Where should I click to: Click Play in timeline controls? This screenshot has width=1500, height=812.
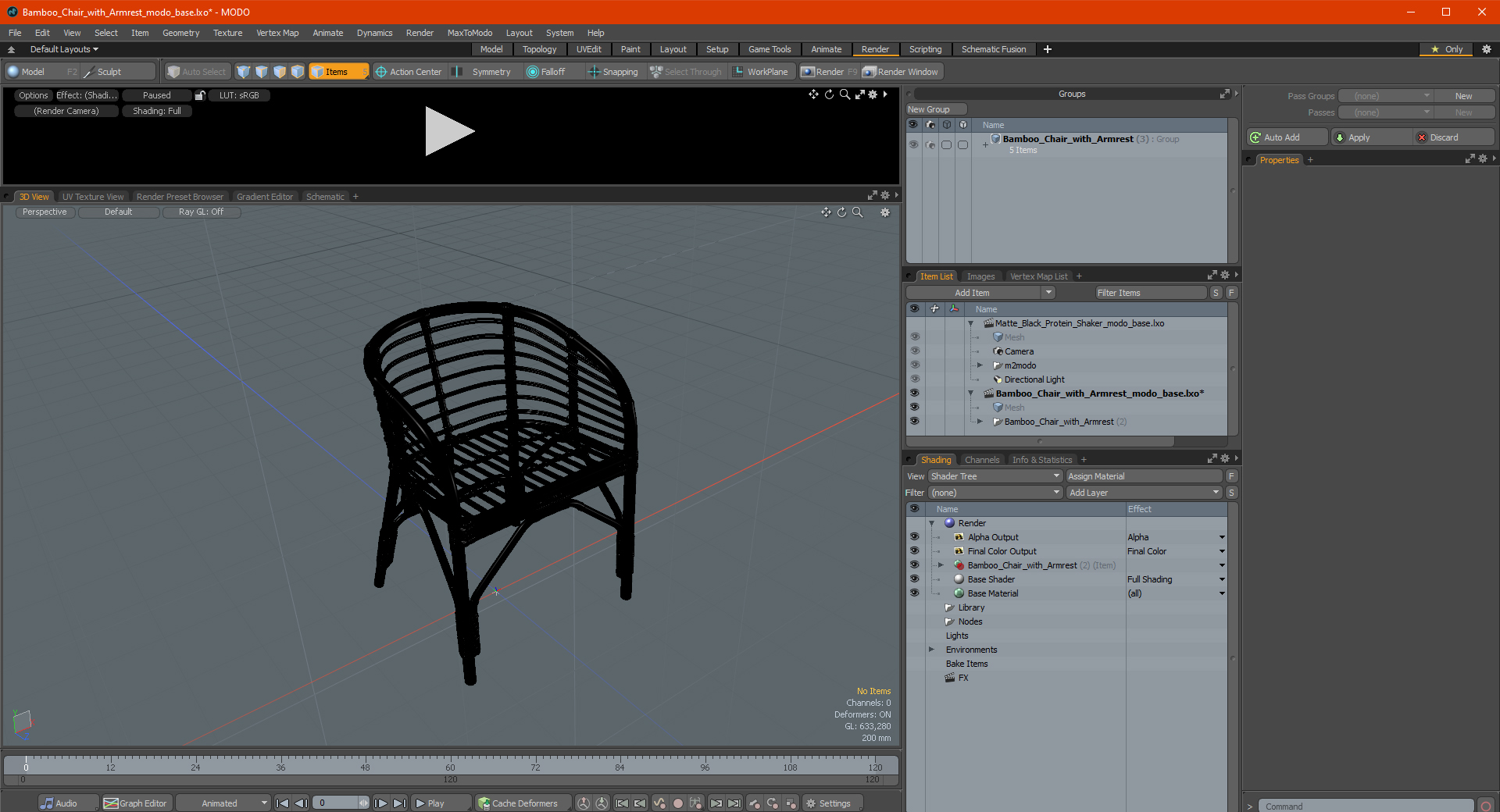point(441,803)
